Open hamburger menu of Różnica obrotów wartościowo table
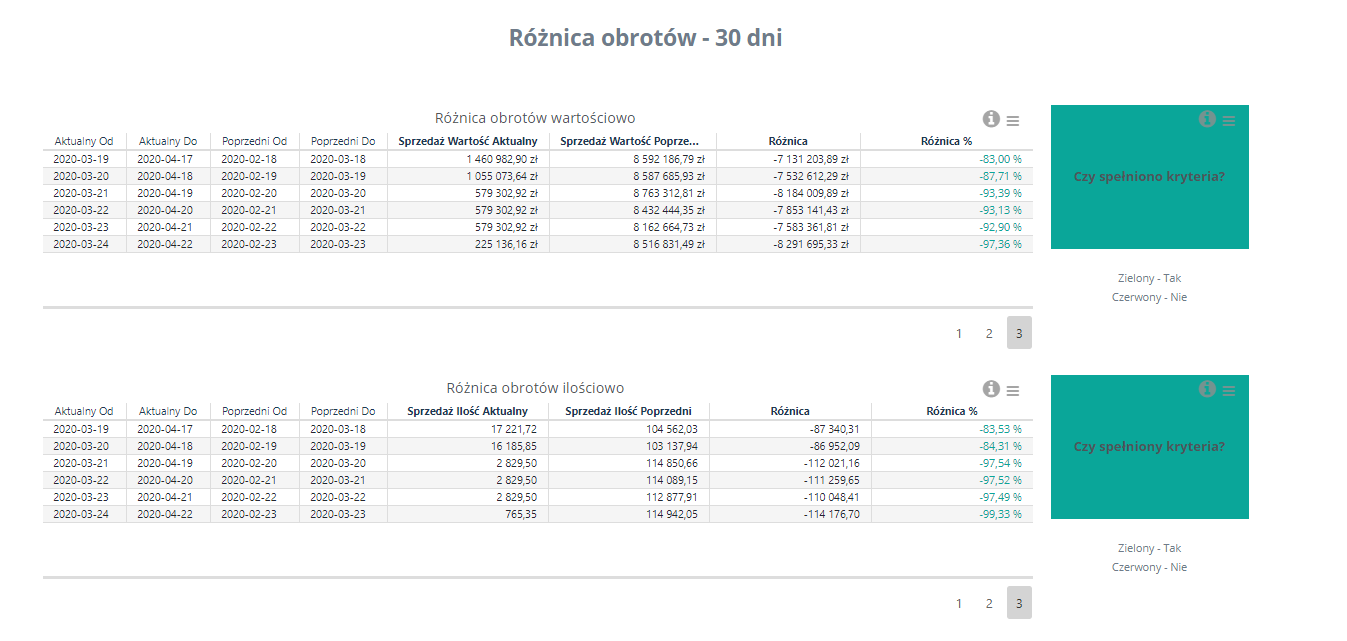Viewport: 1347px width, 641px height. [x=1013, y=120]
